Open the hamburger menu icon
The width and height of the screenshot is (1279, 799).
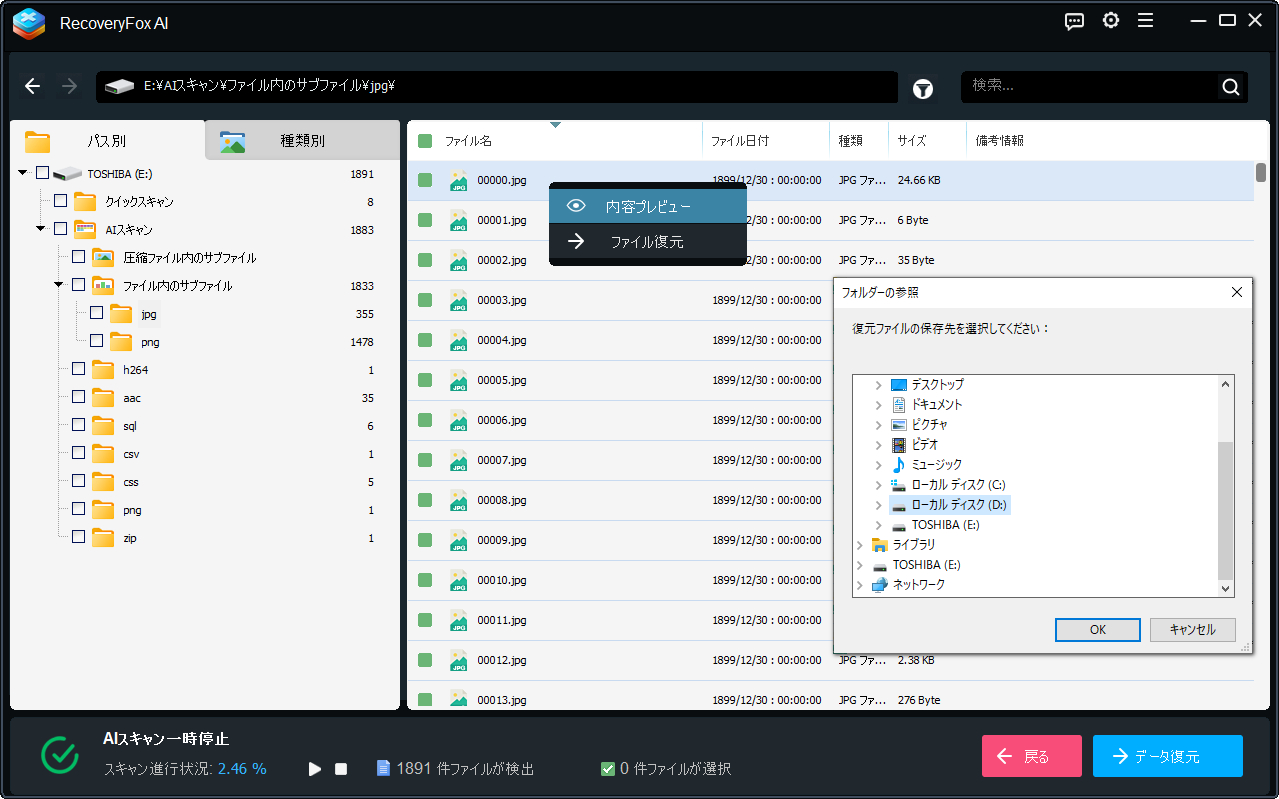click(x=1145, y=21)
